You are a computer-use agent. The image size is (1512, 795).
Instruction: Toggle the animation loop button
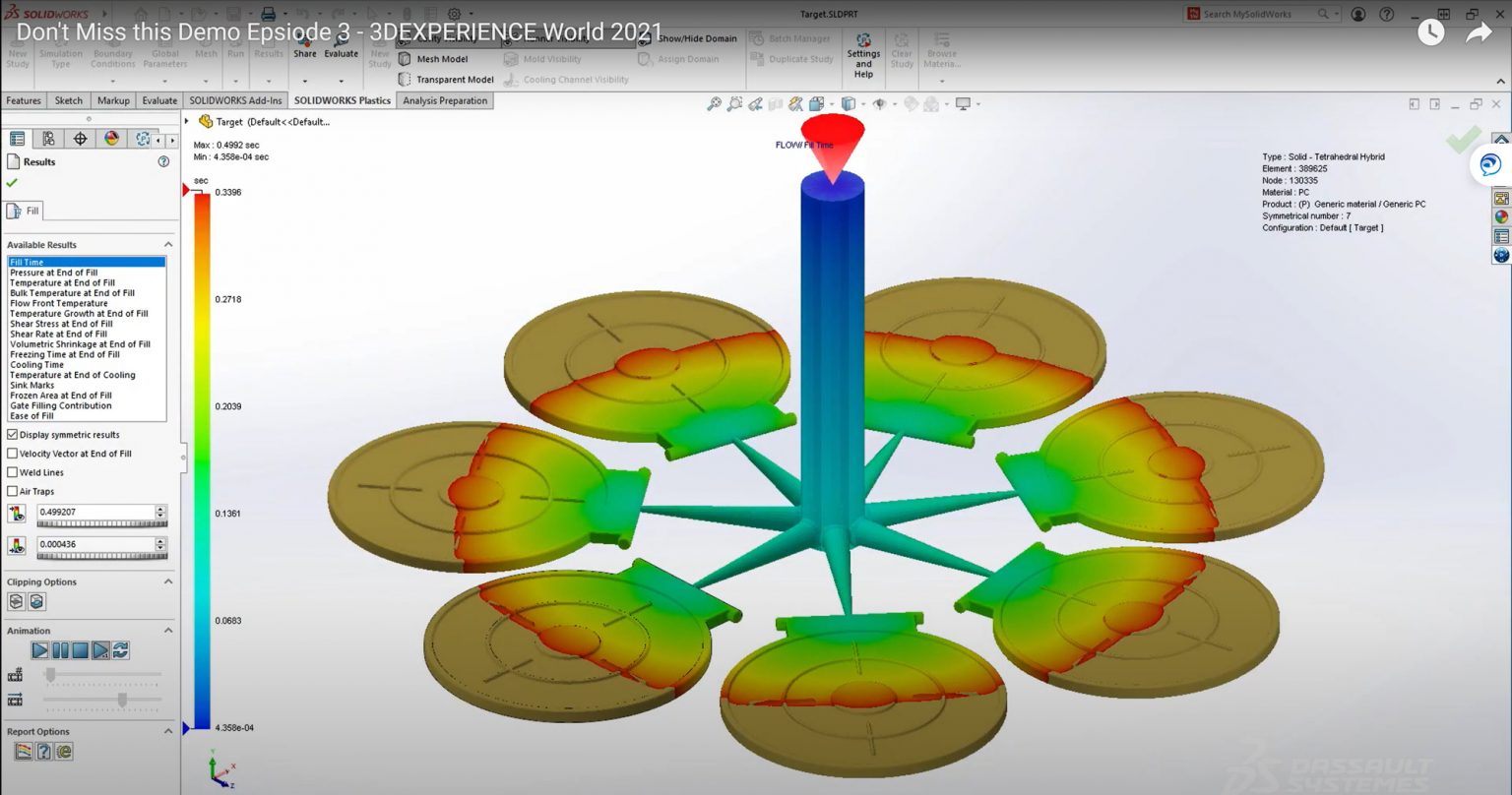[x=120, y=650]
